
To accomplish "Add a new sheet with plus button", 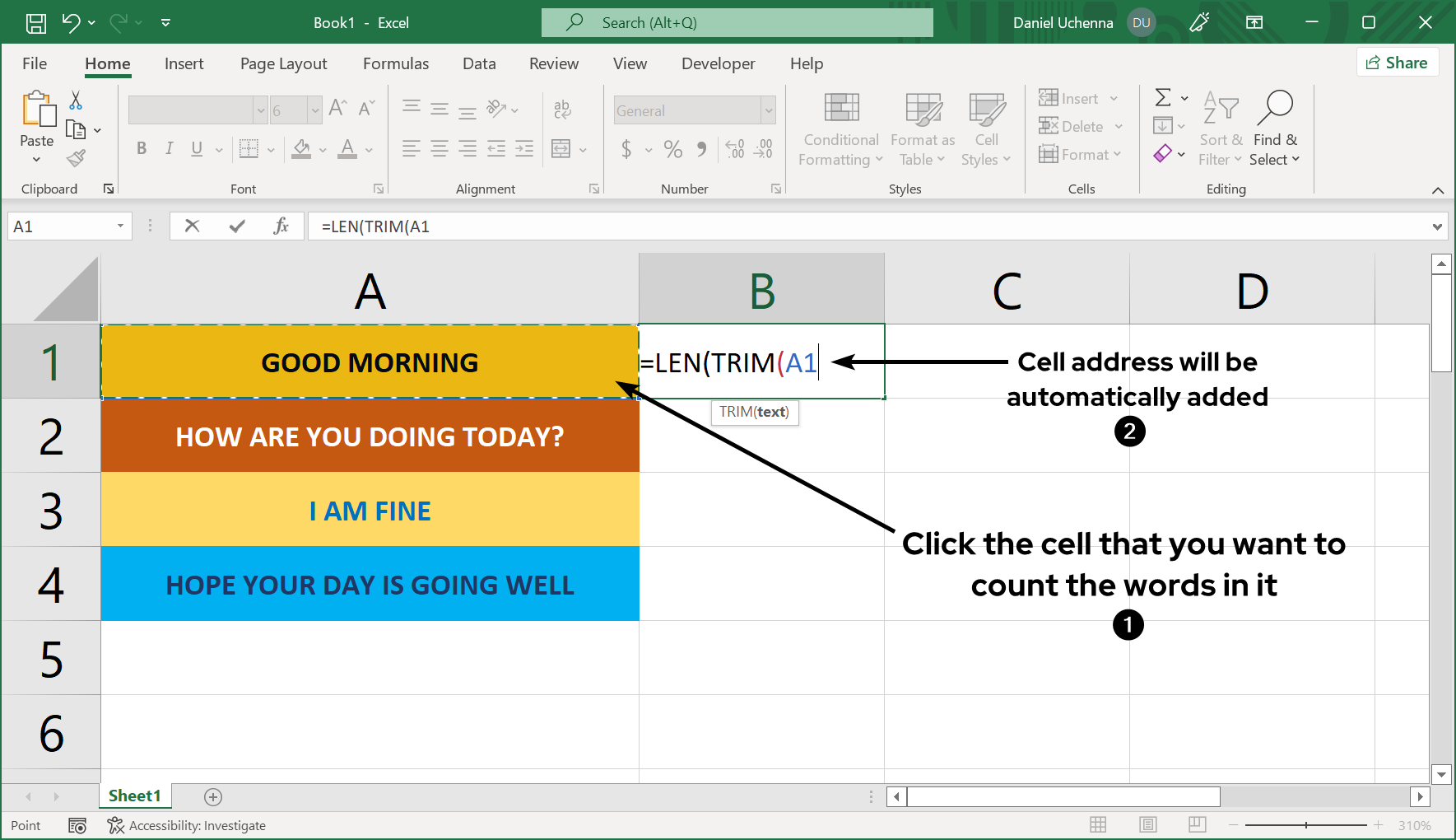I will 213,796.
